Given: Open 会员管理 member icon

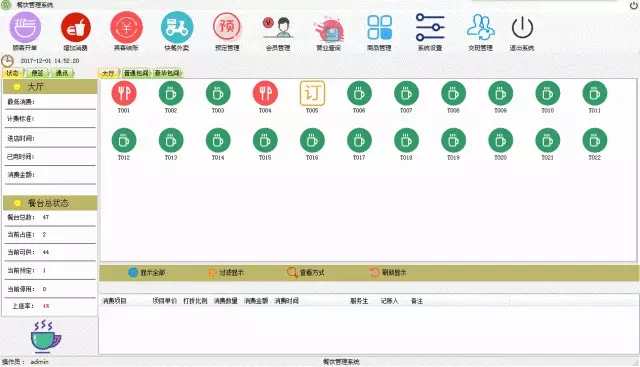Looking at the screenshot, I should [x=278, y=27].
